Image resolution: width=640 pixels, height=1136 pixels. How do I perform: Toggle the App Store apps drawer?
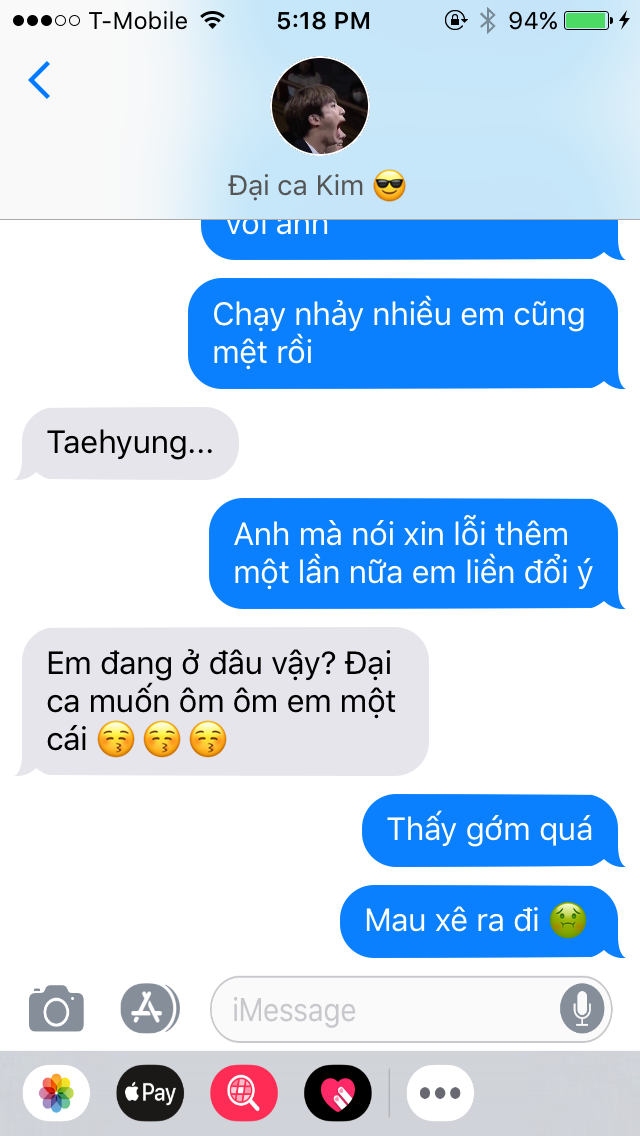[149, 1008]
